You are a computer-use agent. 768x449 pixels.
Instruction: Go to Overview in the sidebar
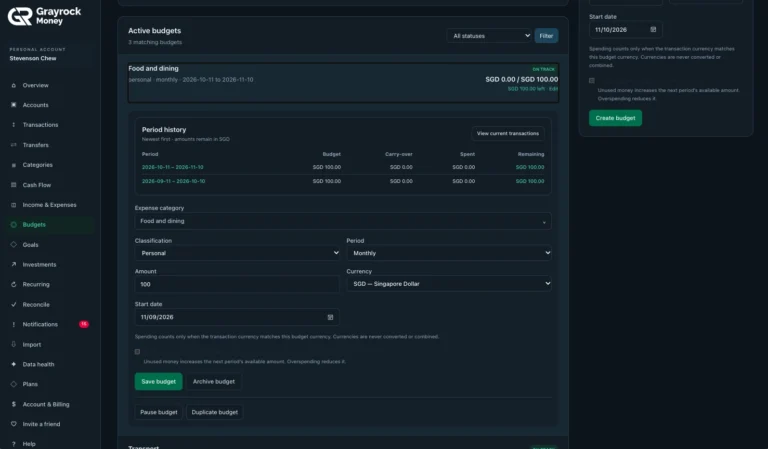point(35,85)
